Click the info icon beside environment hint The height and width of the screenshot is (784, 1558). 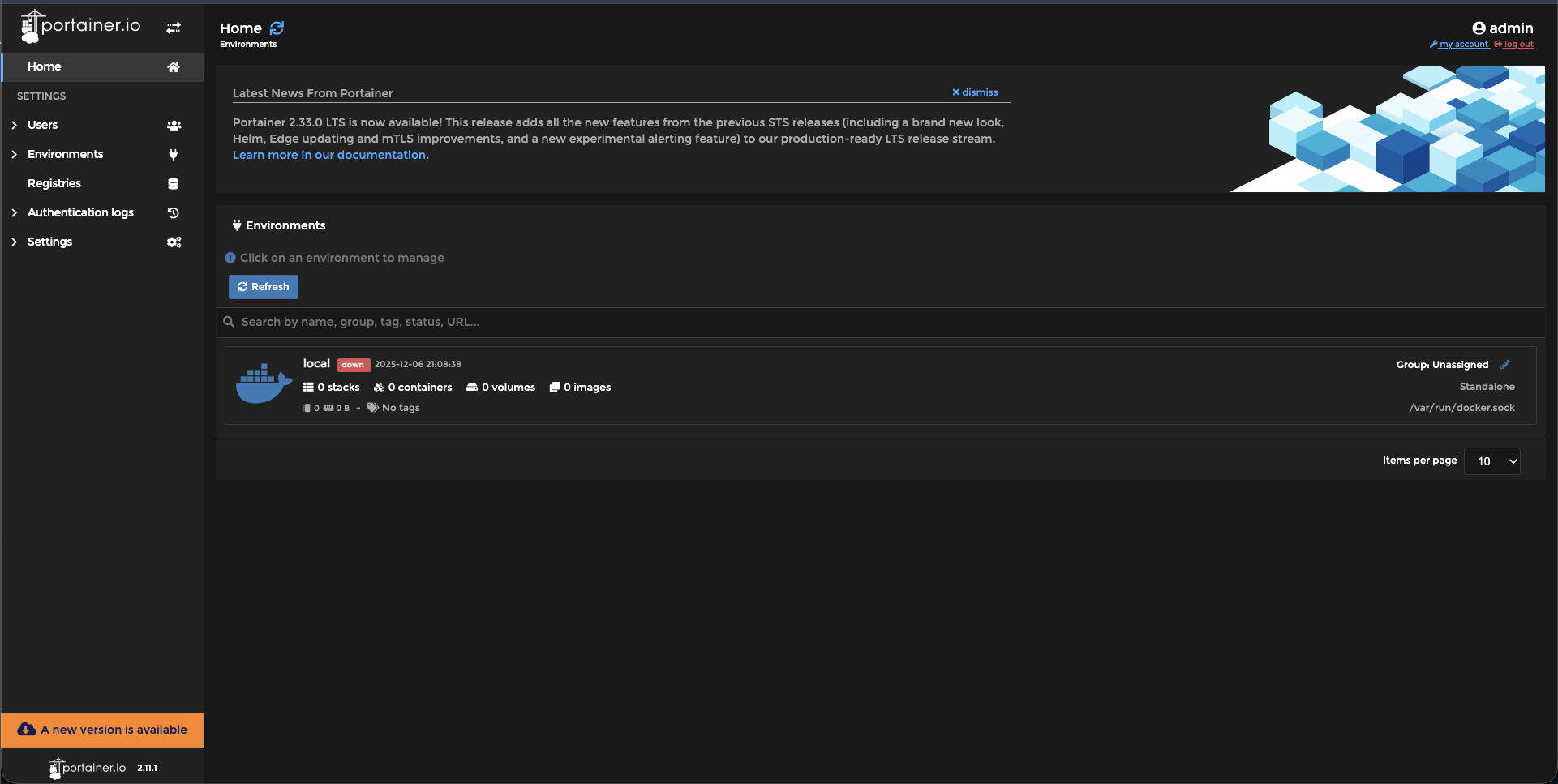click(230, 258)
